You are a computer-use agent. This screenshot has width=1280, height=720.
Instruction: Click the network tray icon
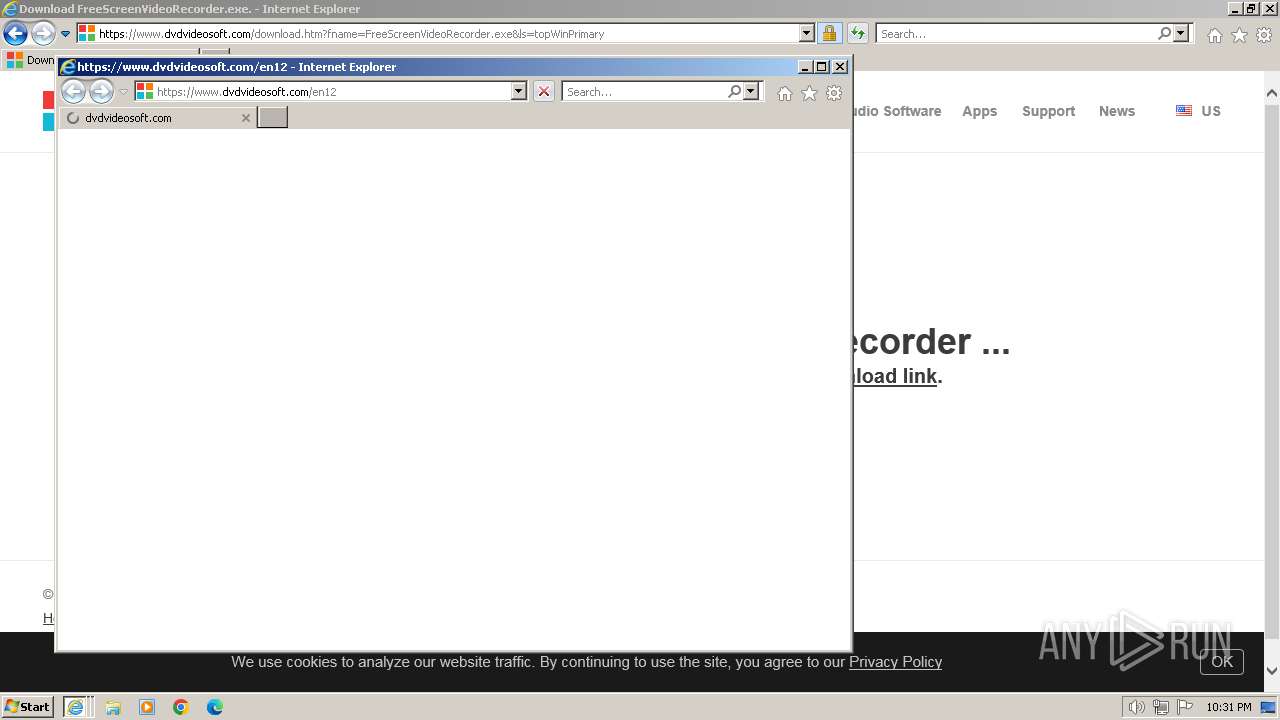pos(1161,707)
